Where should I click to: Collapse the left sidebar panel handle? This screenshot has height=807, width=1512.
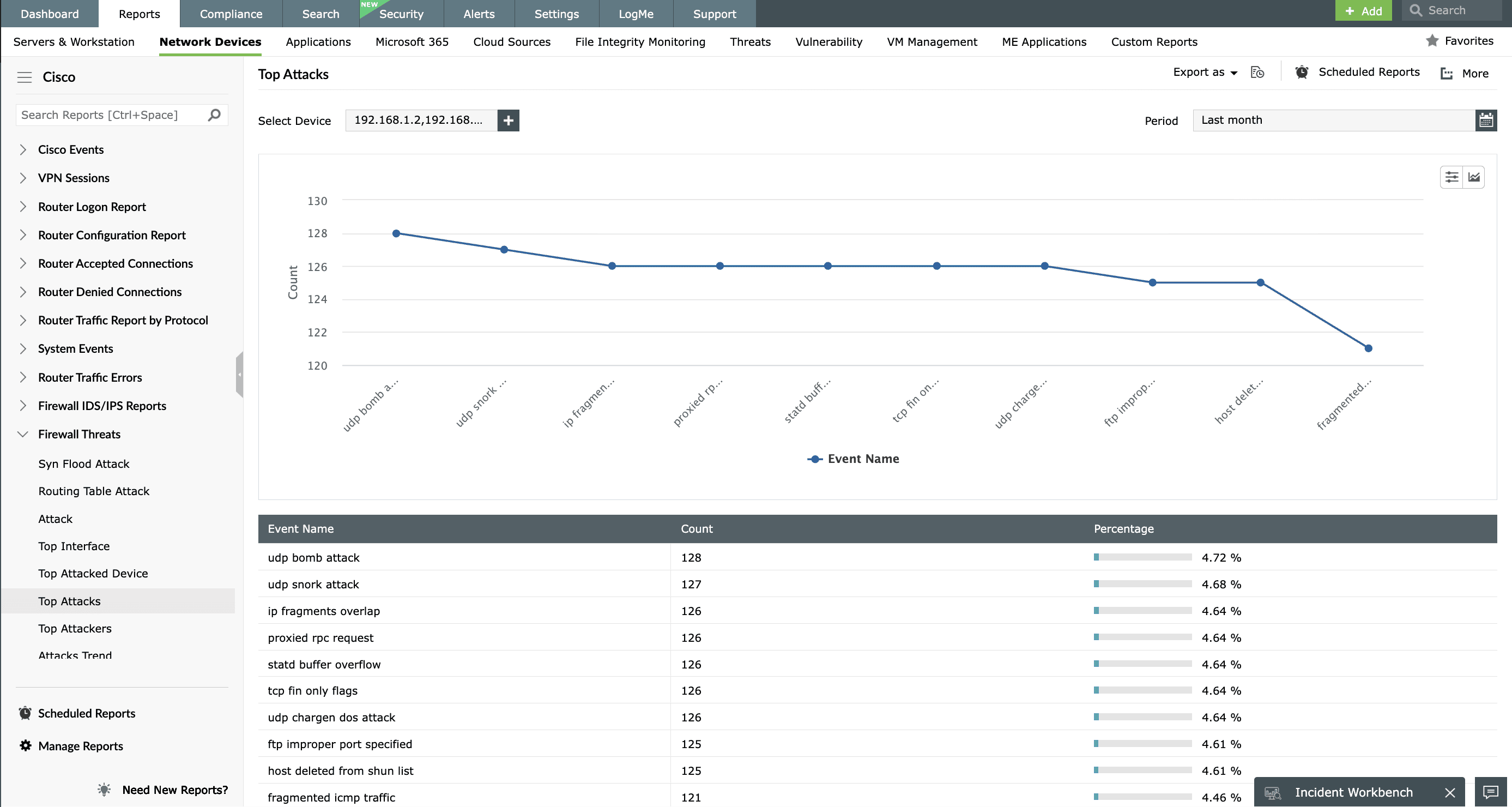pyautogui.click(x=239, y=374)
